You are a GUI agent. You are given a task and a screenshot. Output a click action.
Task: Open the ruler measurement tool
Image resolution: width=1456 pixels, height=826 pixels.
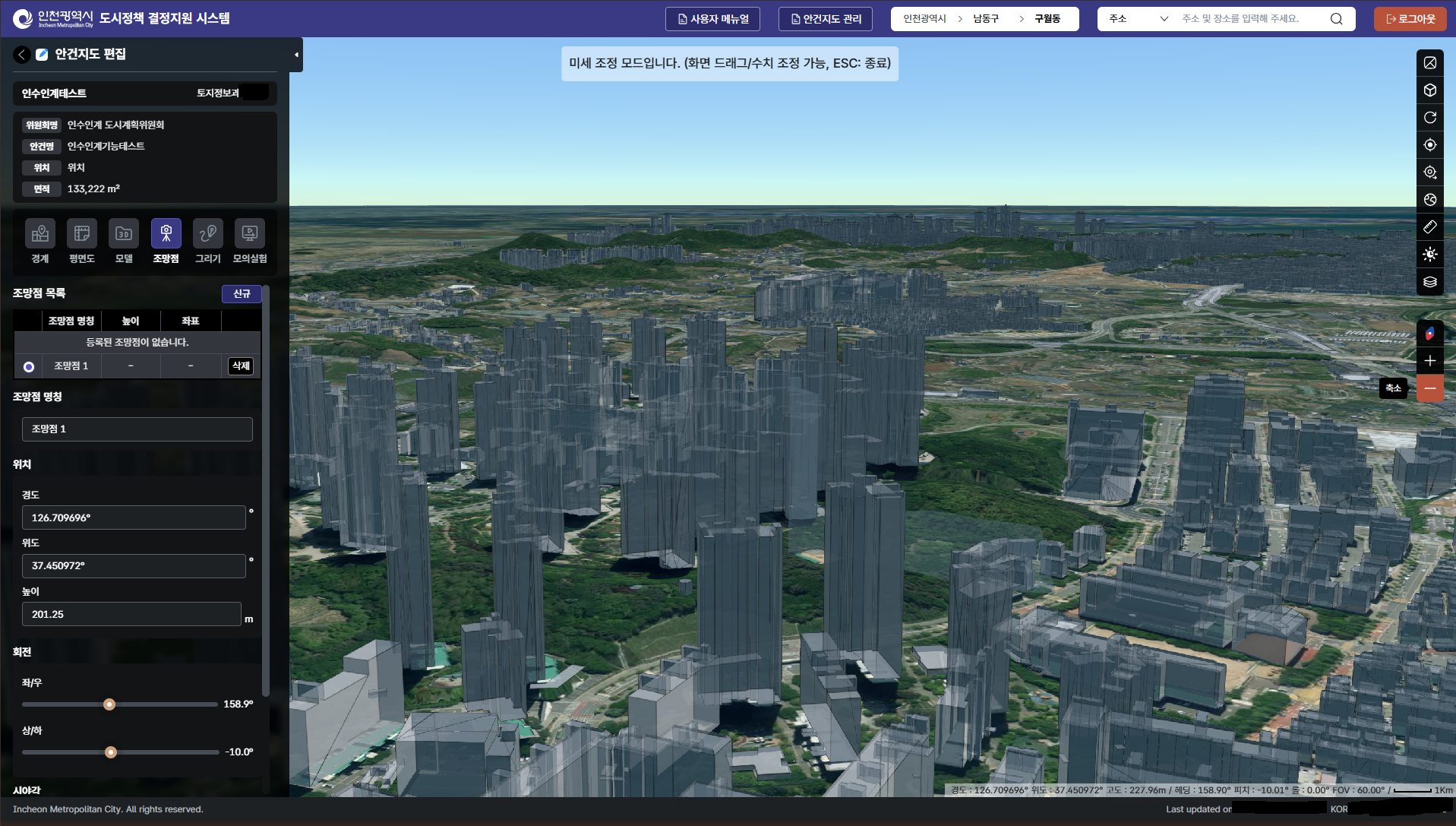point(1429,227)
